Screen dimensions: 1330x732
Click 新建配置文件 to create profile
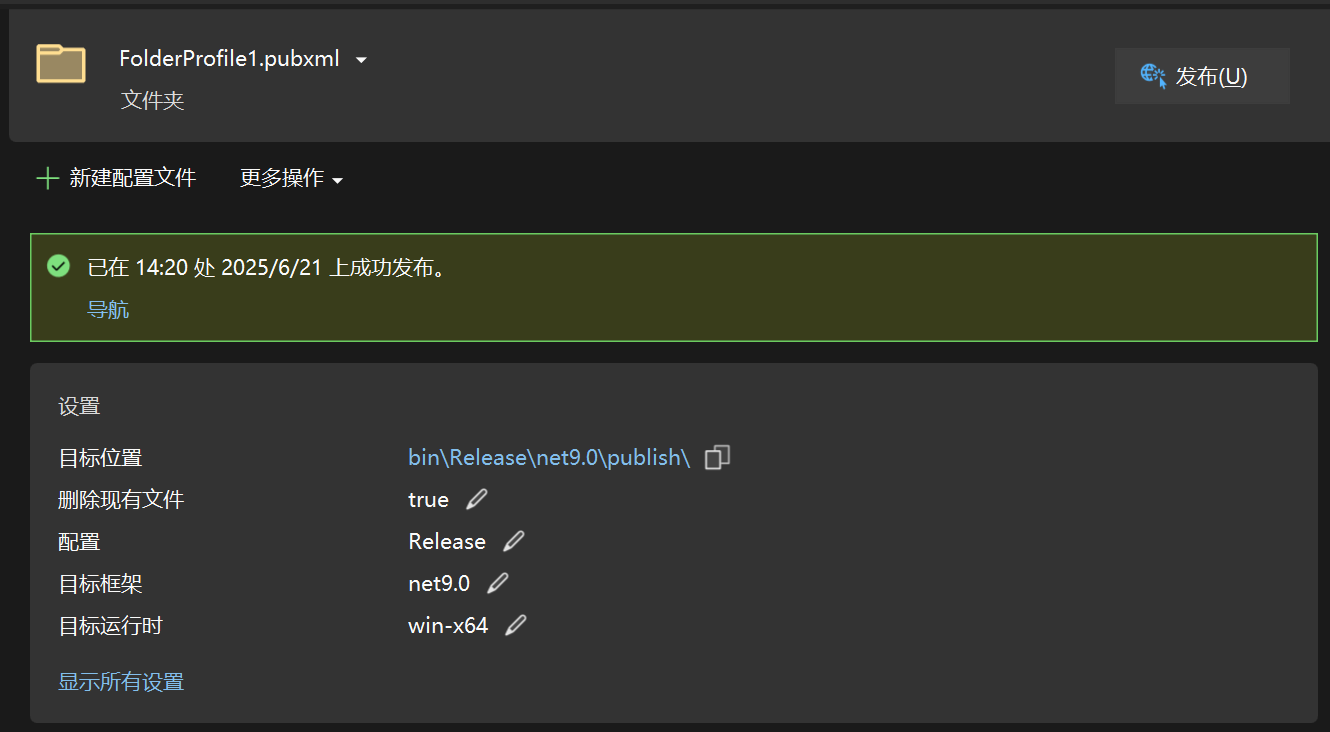tap(132, 178)
